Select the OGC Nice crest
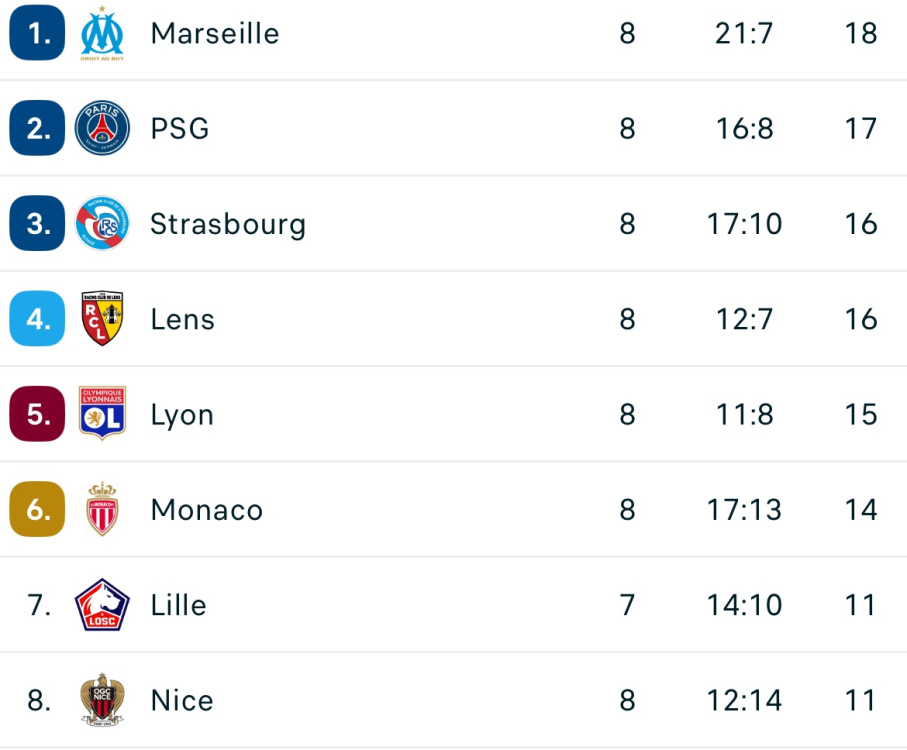The height and width of the screenshot is (750, 907). (102, 700)
